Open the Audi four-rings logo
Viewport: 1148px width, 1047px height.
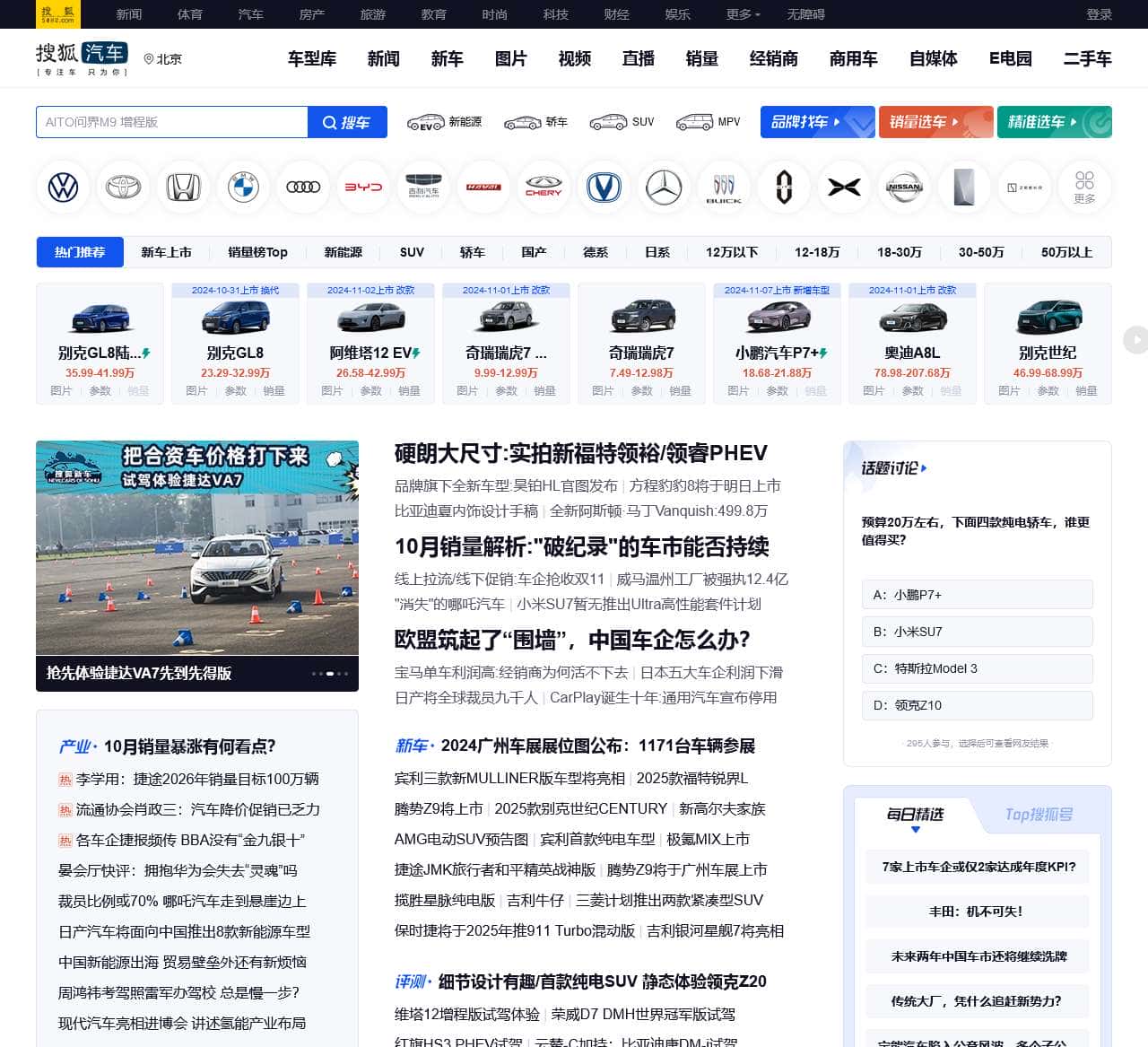(303, 187)
